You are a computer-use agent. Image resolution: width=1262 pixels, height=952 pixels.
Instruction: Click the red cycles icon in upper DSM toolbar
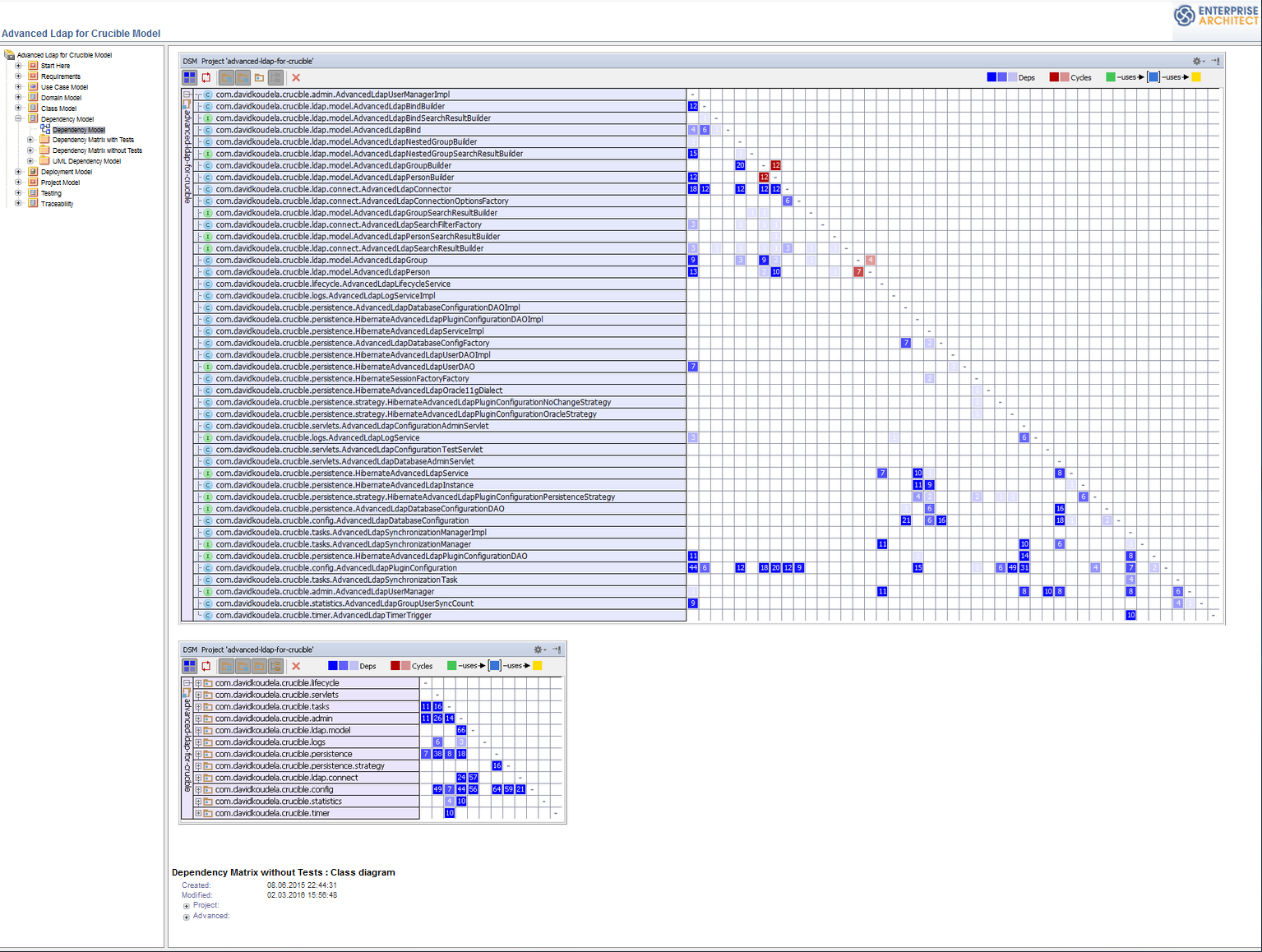(206, 78)
